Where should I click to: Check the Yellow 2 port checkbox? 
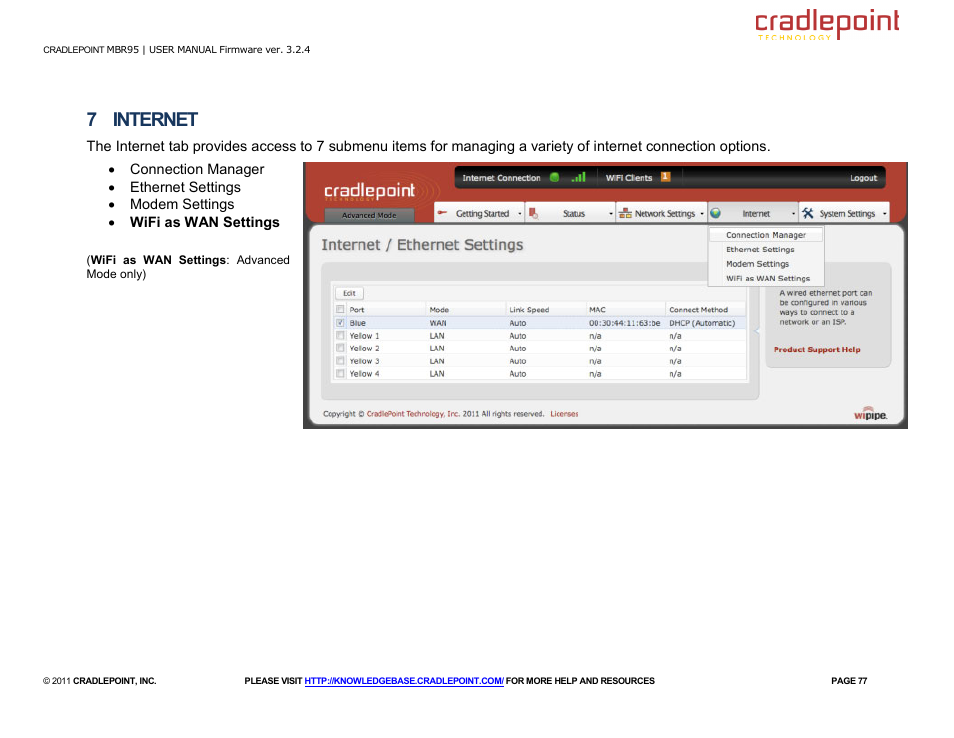coord(340,348)
